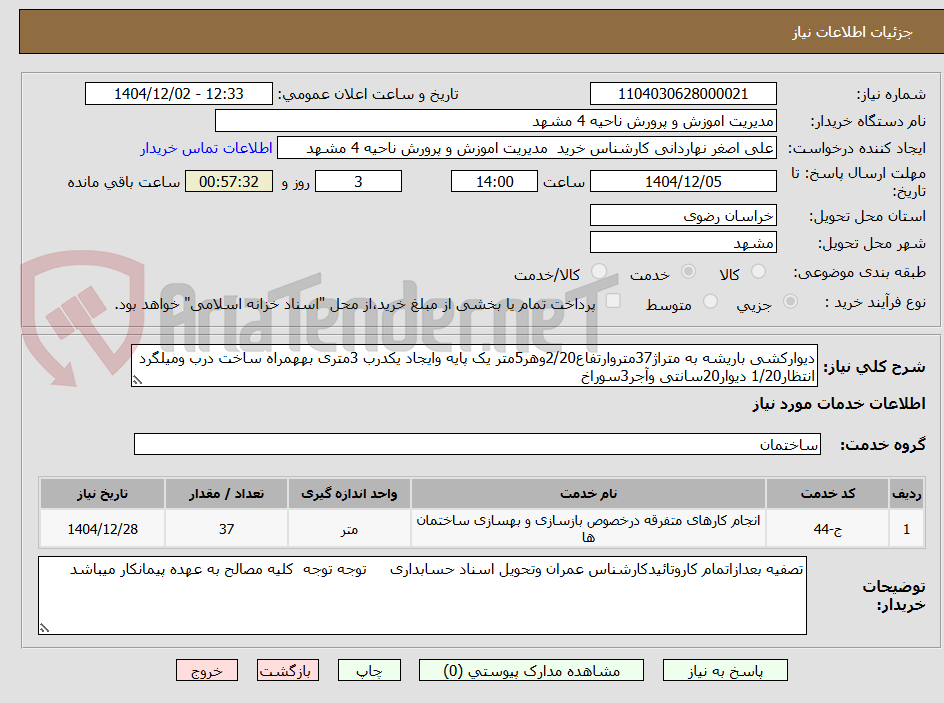Click the remaining days field showing 3
Viewport: 944px width, 703px height.
tap(358, 181)
